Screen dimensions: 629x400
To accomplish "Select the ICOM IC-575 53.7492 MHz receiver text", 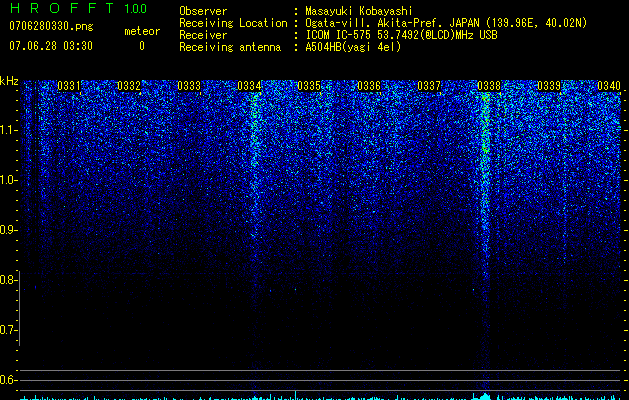I will 402,35.
